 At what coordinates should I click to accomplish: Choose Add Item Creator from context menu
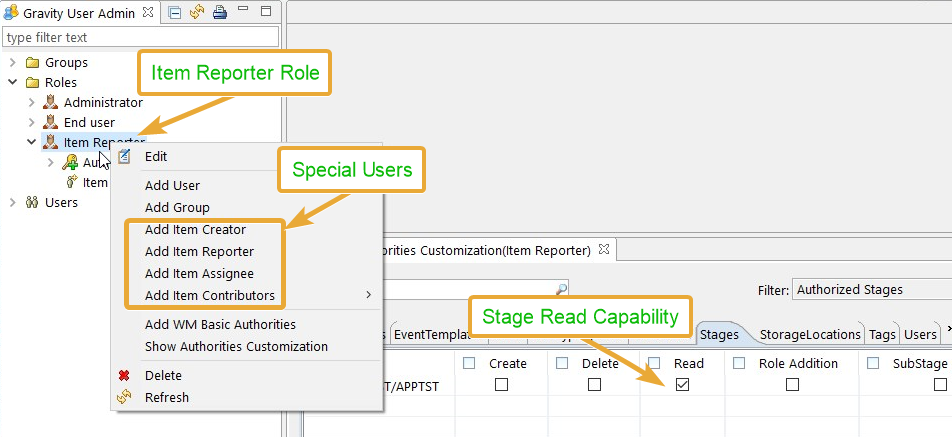(195, 229)
